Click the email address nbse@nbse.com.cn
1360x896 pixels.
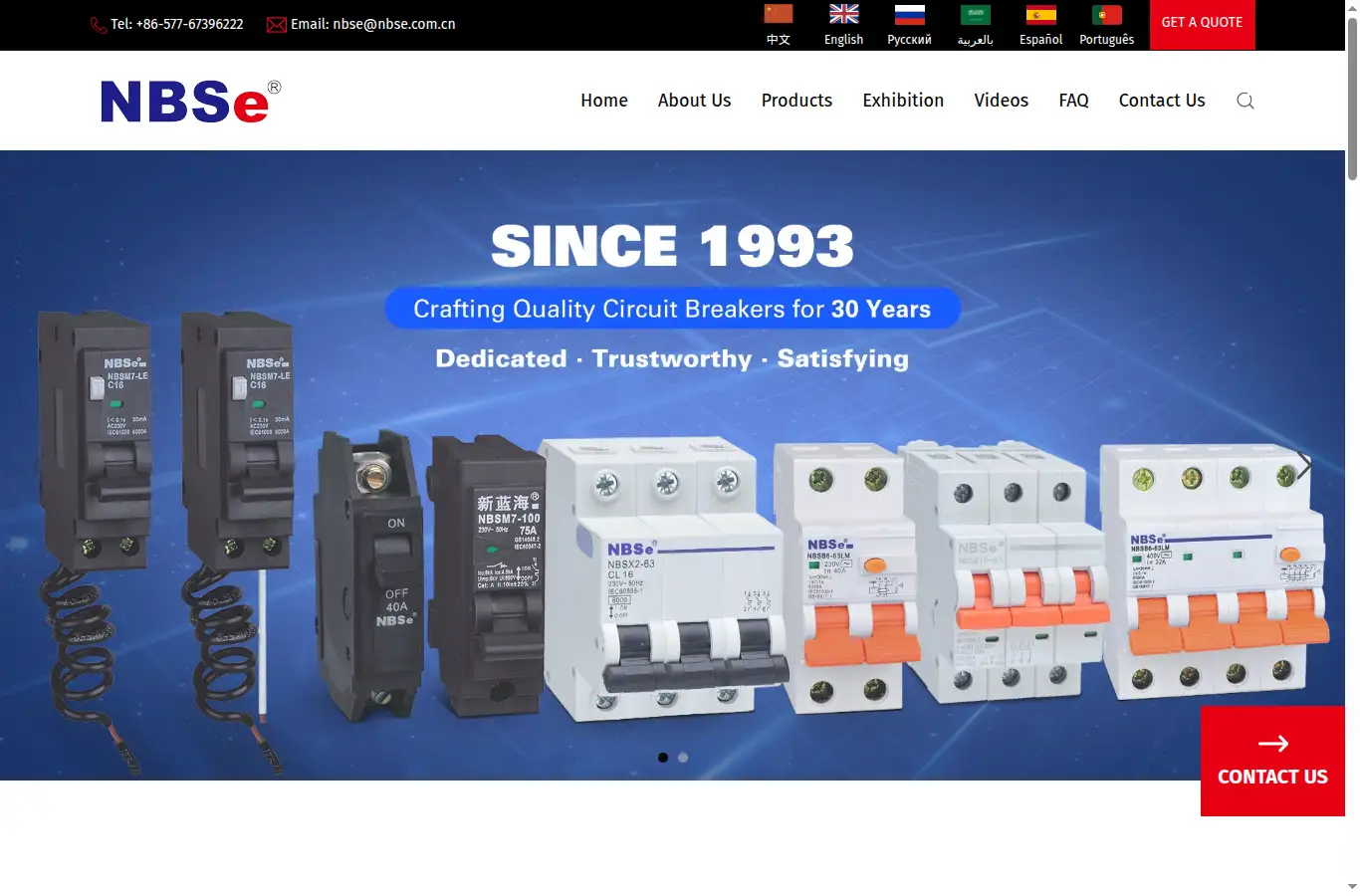(x=394, y=24)
